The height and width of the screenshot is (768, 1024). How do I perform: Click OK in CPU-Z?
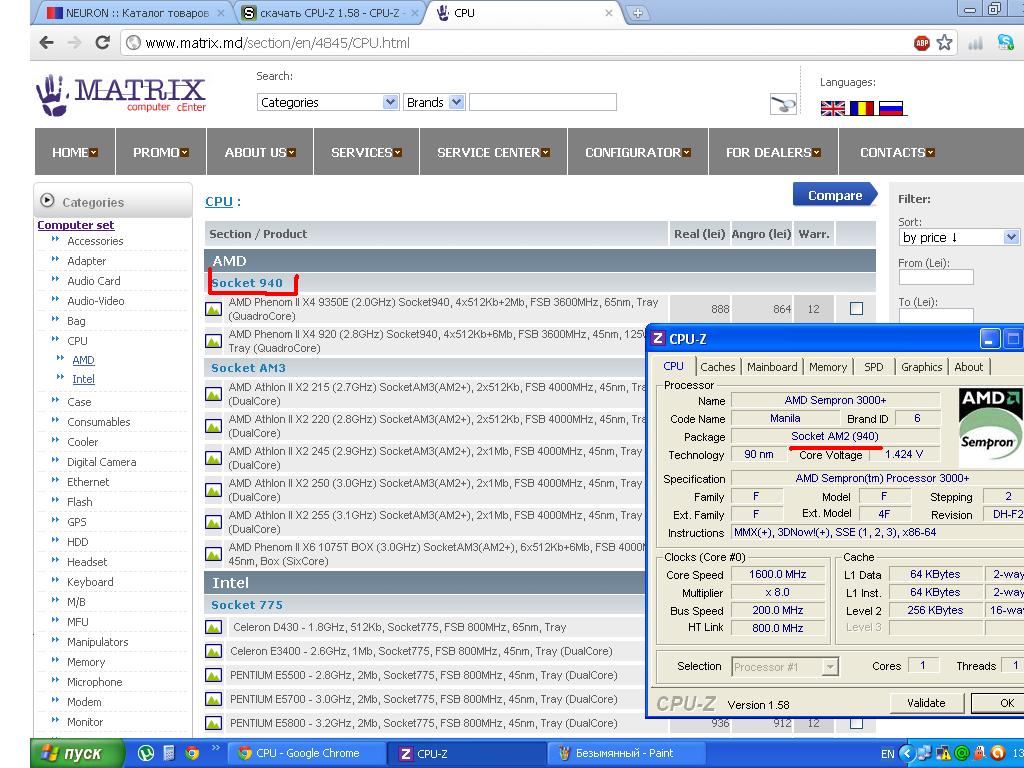[x=998, y=703]
